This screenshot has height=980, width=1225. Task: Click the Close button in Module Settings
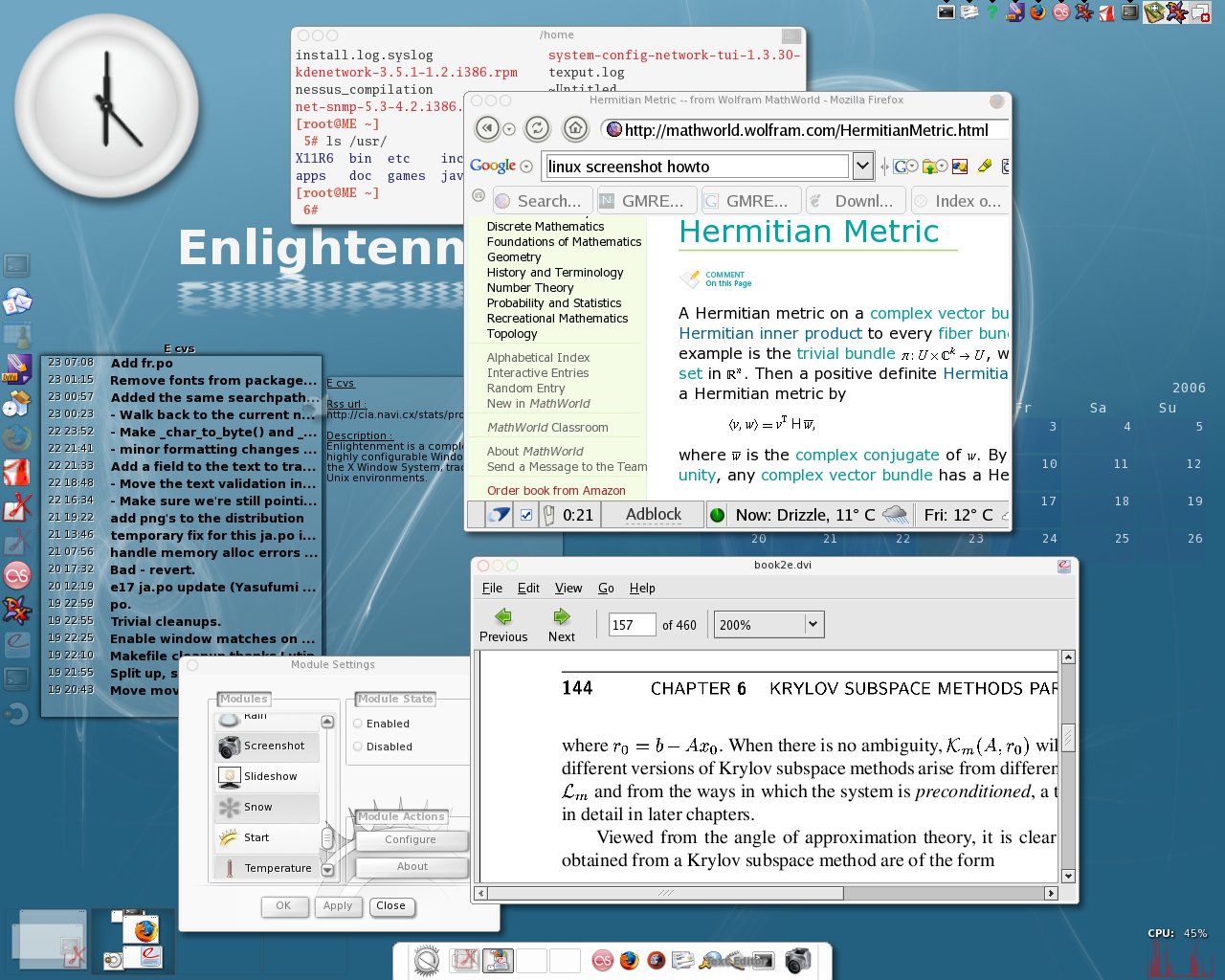(390, 905)
